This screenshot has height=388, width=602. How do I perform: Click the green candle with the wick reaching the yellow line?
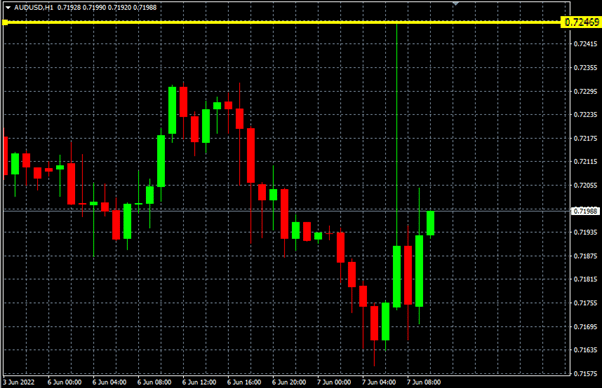pyautogui.click(x=397, y=276)
